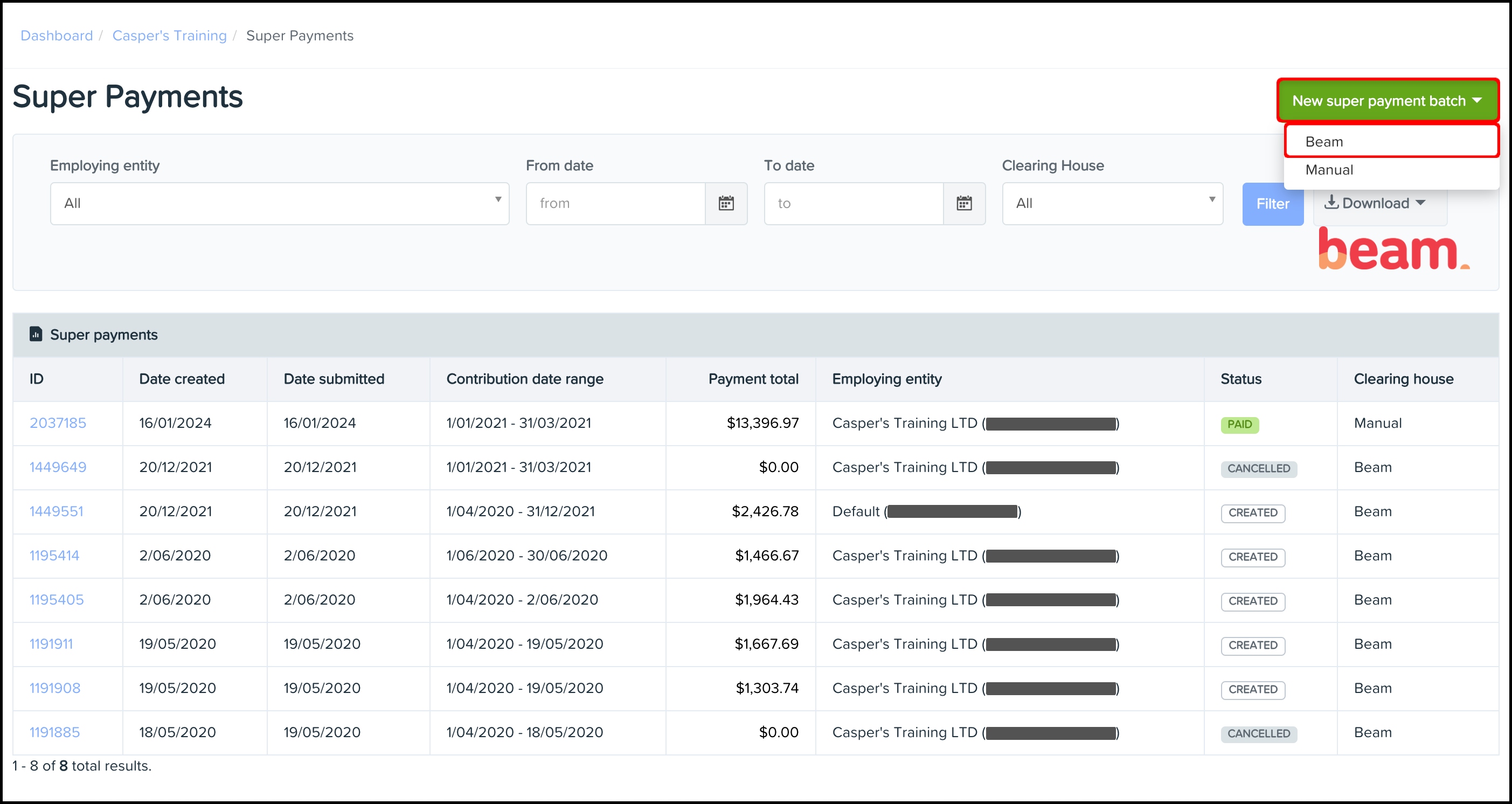Open the From date calendar picker icon
Screen dimensions: 1512x804
[726, 204]
